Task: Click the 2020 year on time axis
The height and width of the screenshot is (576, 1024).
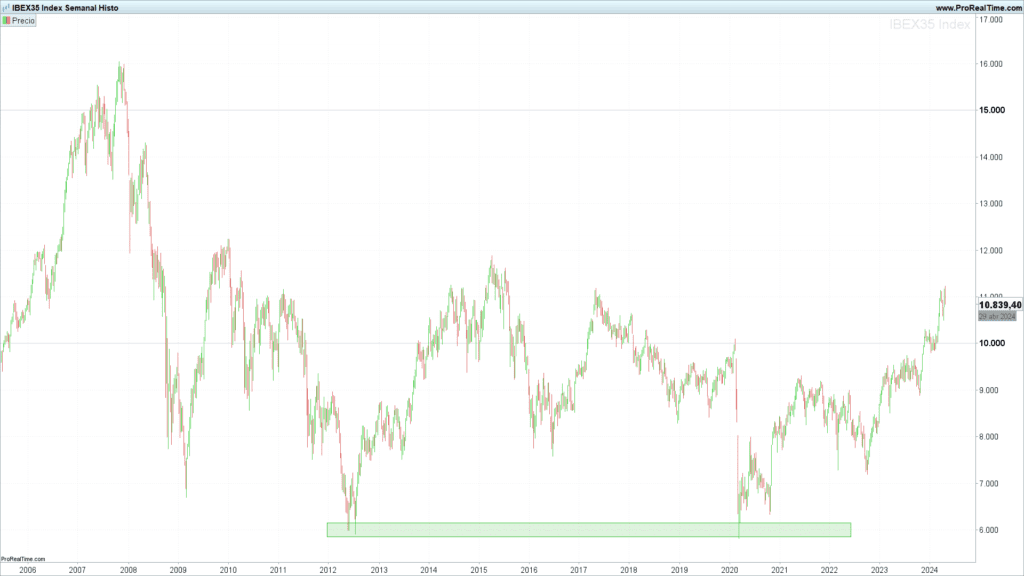Action: pos(729,570)
